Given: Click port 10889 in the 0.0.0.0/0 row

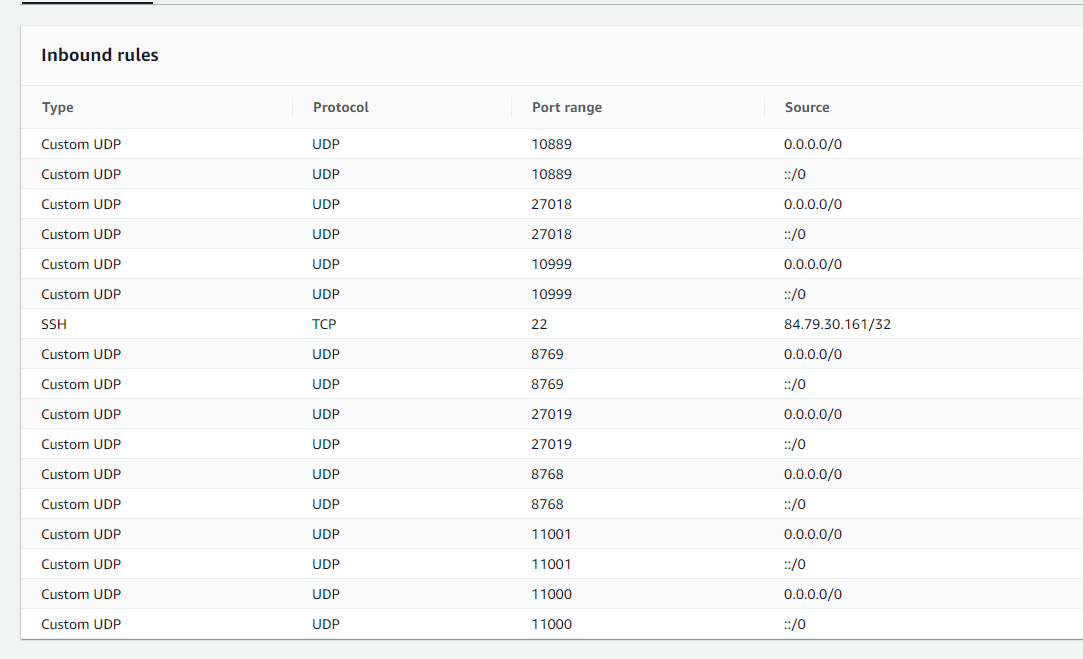Looking at the screenshot, I should (551, 144).
